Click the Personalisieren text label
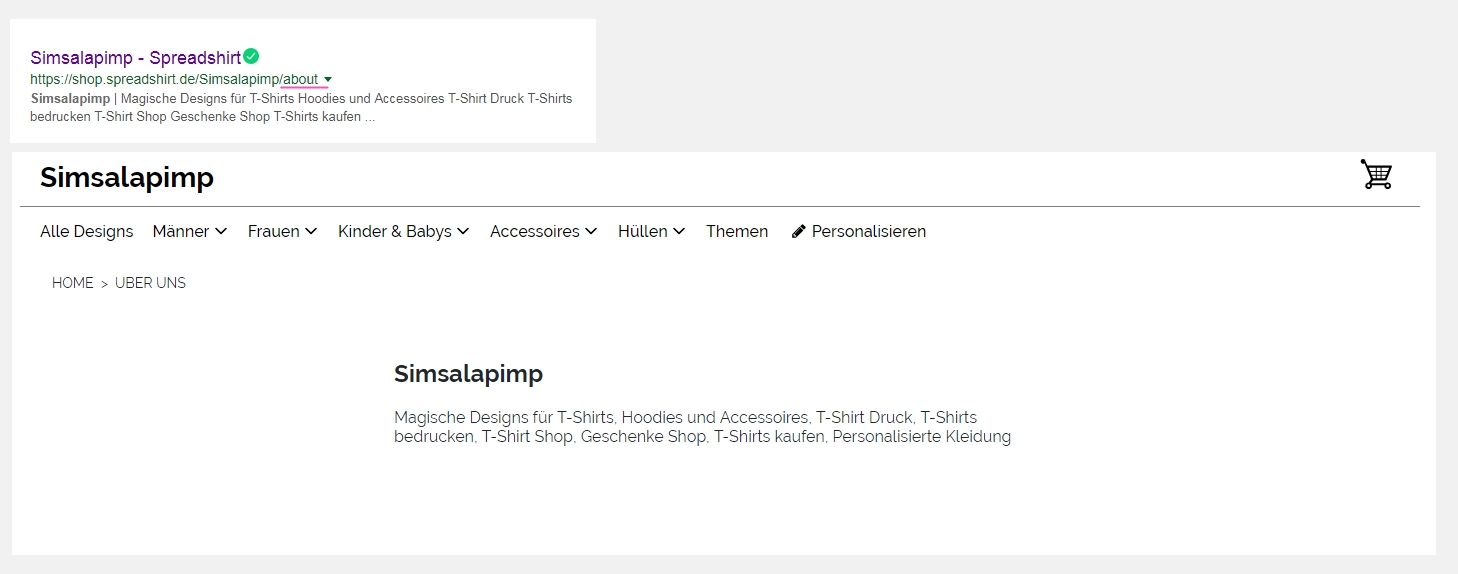This screenshot has width=1458, height=574. [x=868, y=232]
